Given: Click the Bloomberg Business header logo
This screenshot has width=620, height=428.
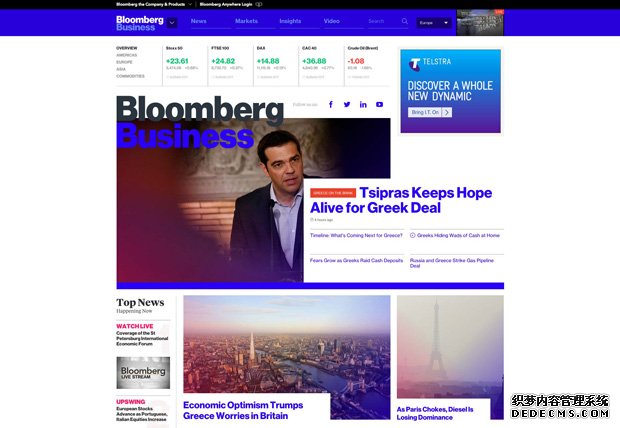Looking at the screenshot, I should [140, 23].
